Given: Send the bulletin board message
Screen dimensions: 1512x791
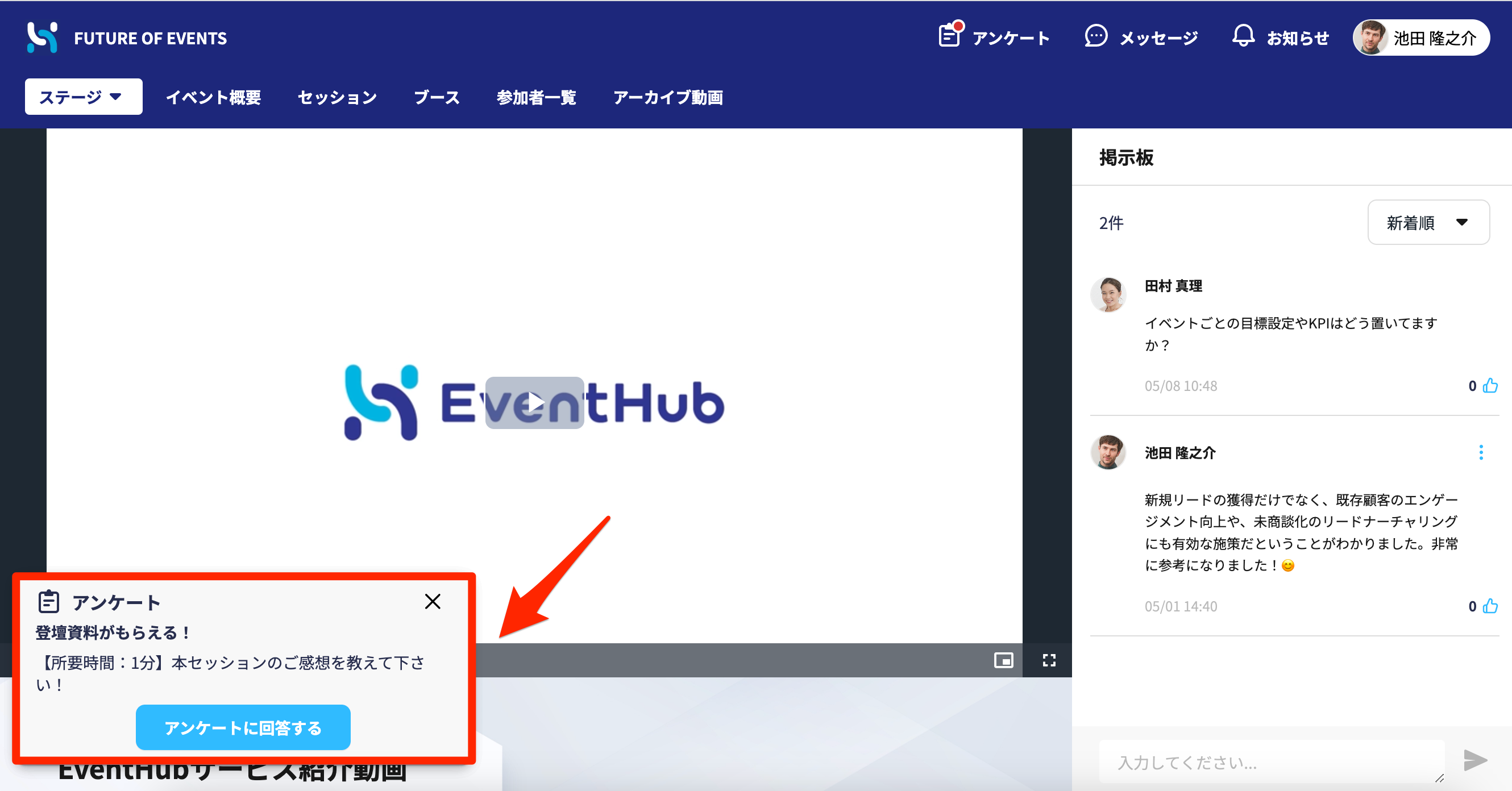Looking at the screenshot, I should [x=1475, y=760].
